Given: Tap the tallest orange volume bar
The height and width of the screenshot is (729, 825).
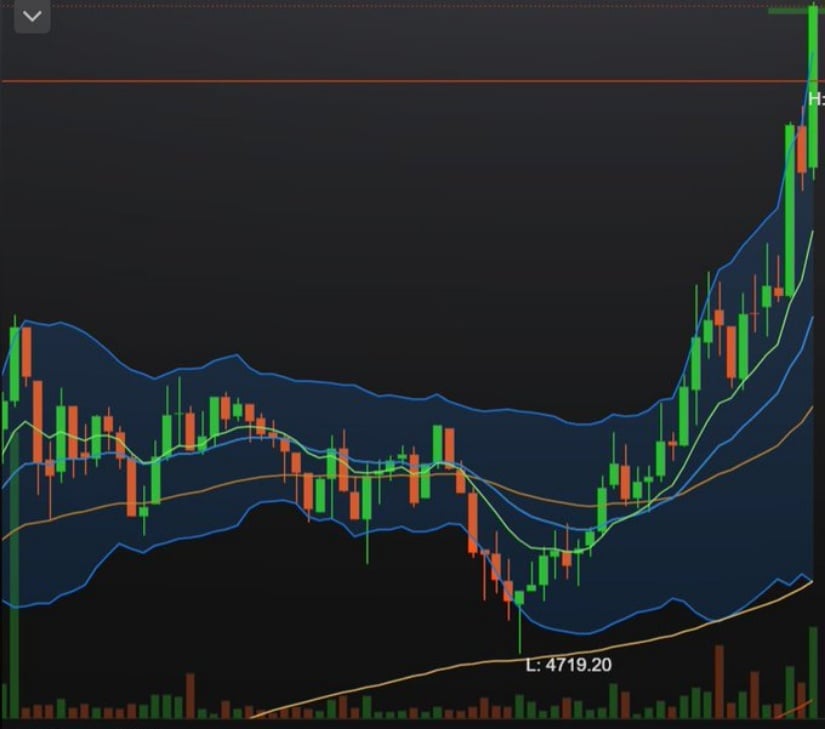Looking at the screenshot, I should [719, 682].
